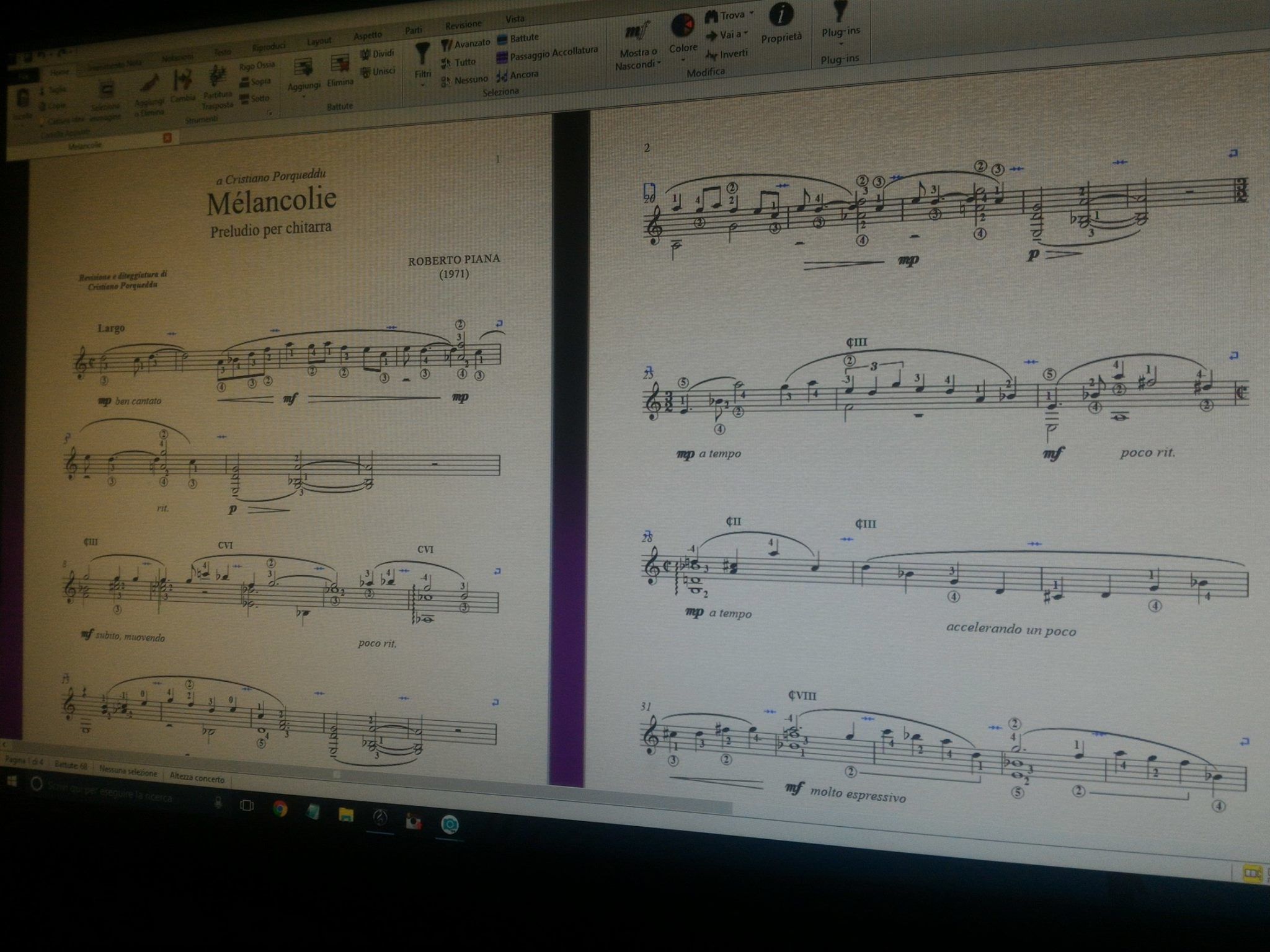The height and width of the screenshot is (952, 1270).
Task: Open the Proprietà info panel
Action: click(x=781, y=24)
